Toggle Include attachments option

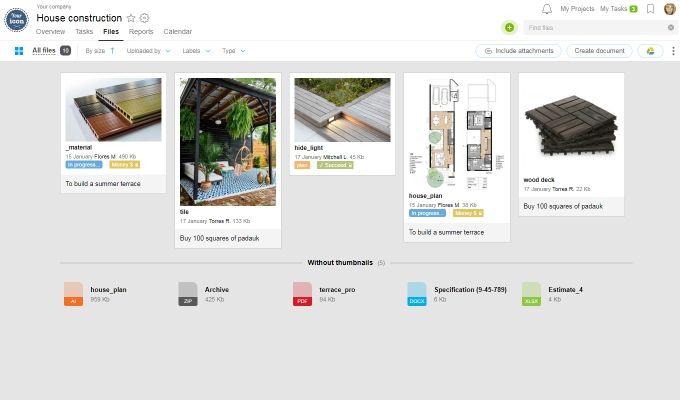pyautogui.click(x=518, y=50)
